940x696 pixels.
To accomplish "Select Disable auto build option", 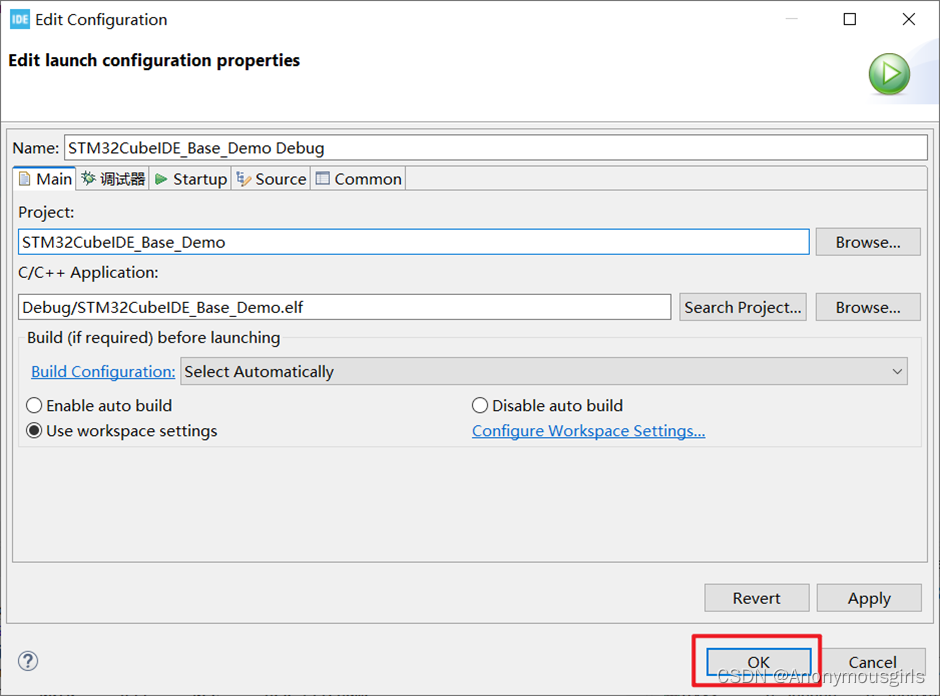I will (x=547, y=406).
